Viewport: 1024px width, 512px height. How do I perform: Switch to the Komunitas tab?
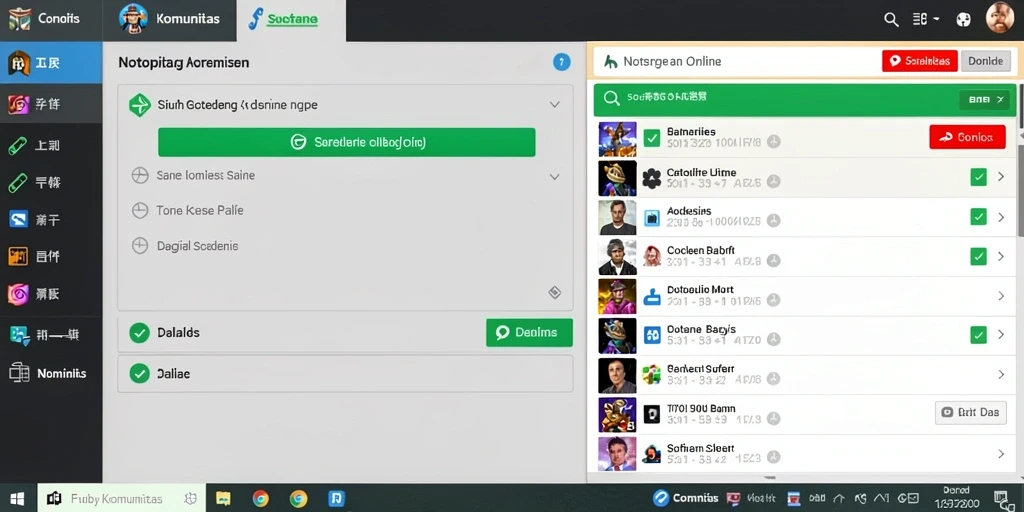click(170, 20)
